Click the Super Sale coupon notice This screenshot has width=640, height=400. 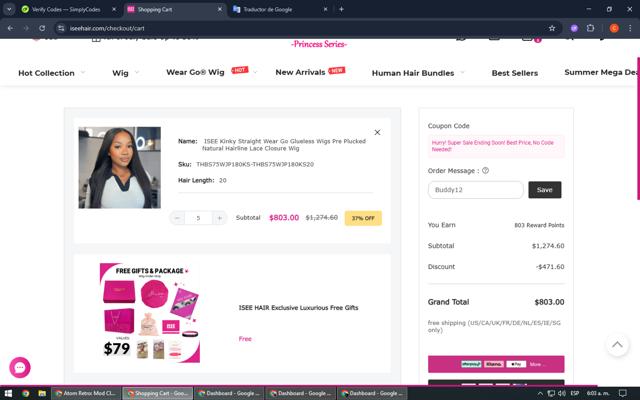point(496,146)
